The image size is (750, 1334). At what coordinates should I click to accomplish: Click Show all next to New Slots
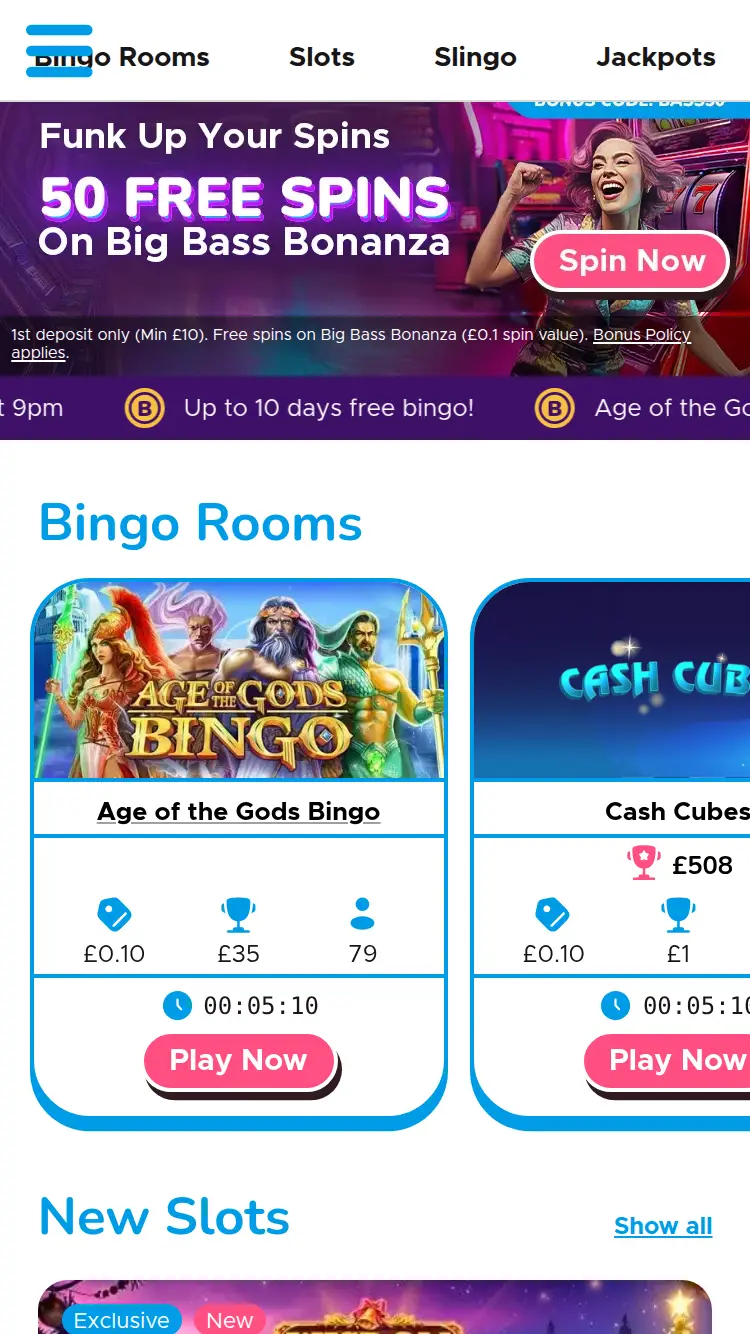click(x=663, y=1226)
